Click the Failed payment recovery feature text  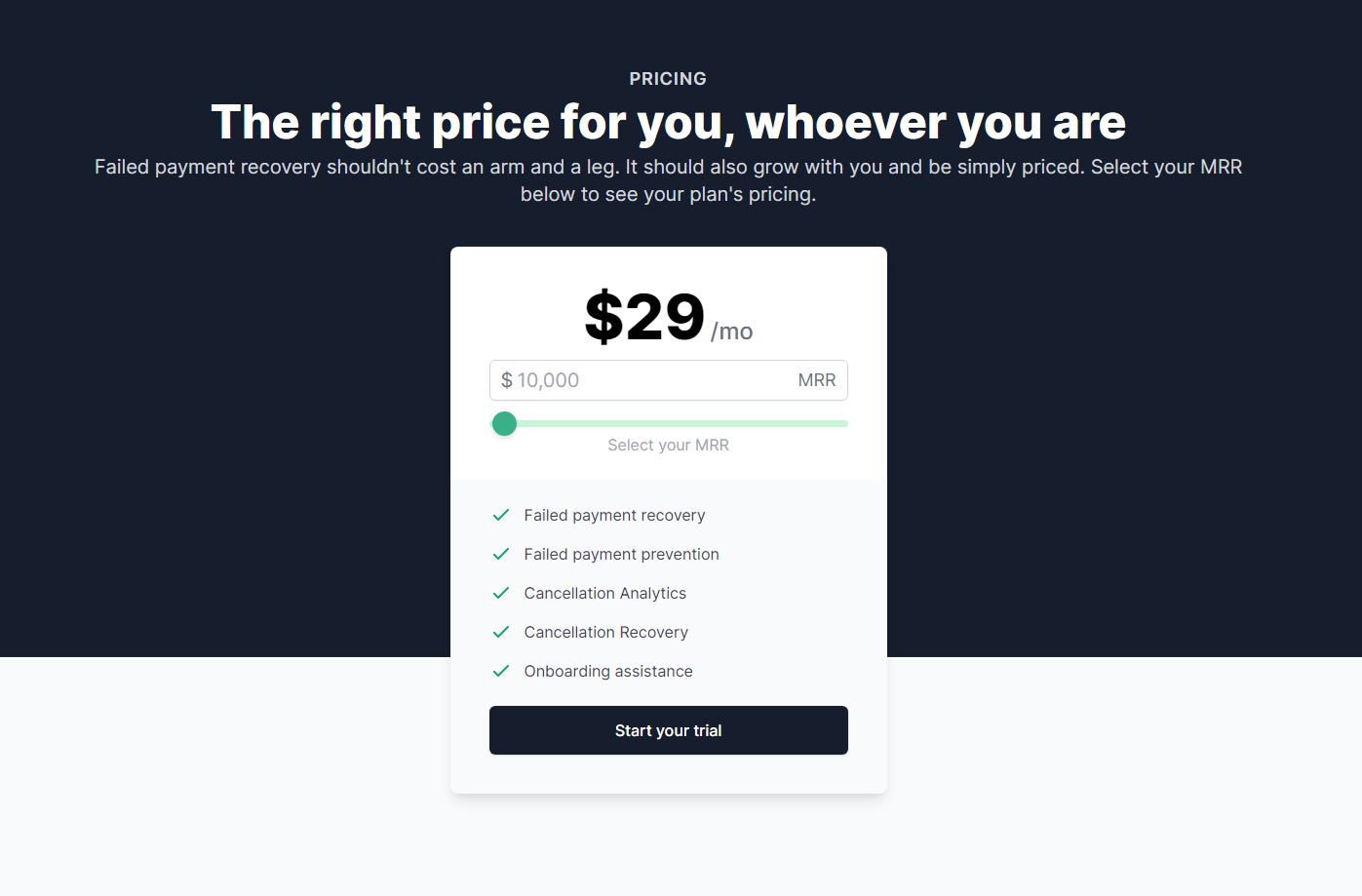(x=614, y=515)
